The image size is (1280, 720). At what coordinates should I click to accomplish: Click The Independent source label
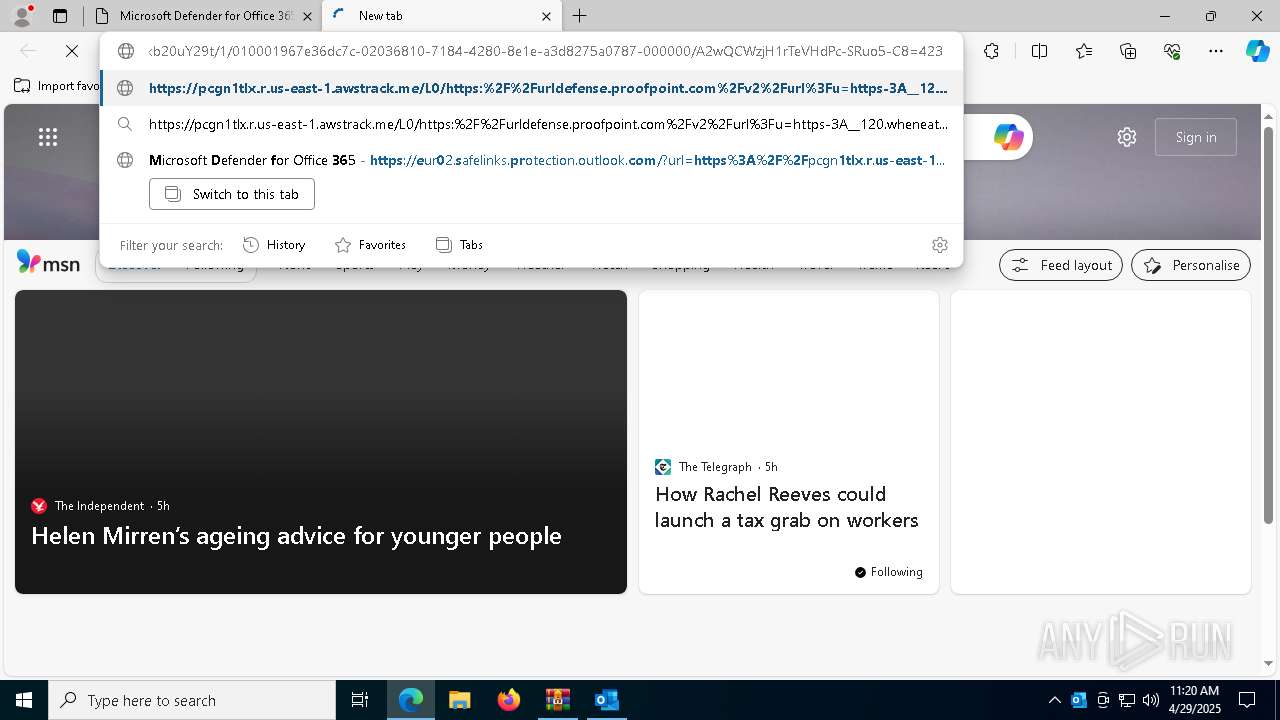[x=99, y=506]
